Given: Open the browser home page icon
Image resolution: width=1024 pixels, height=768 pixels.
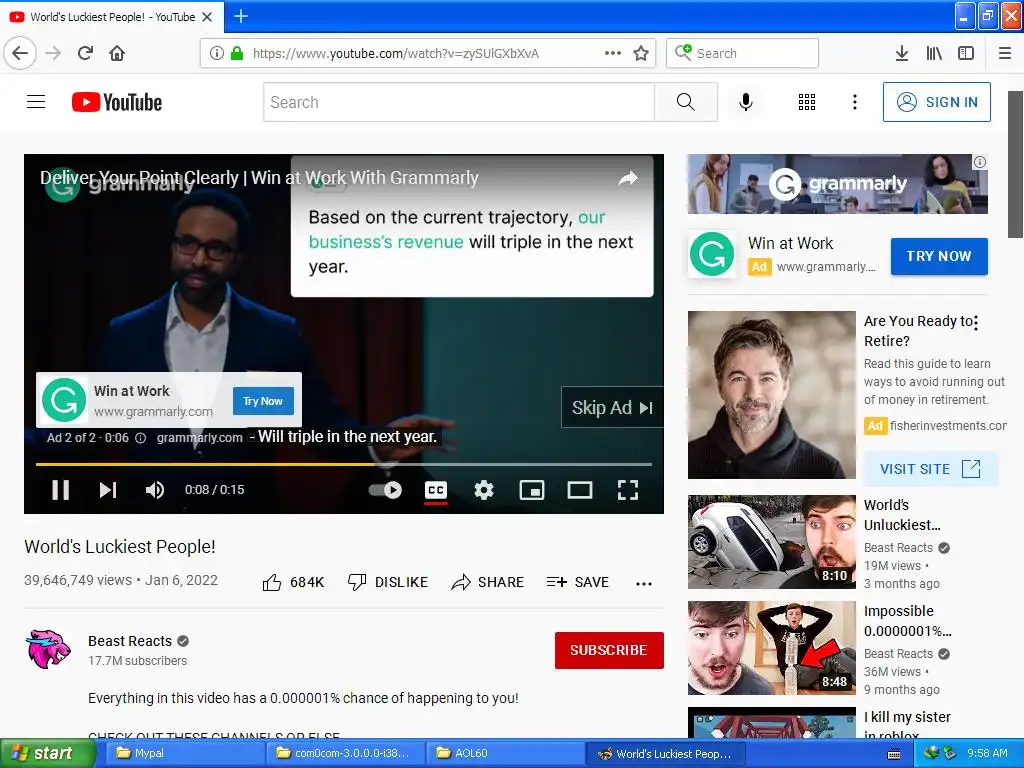Looking at the screenshot, I should 117,53.
